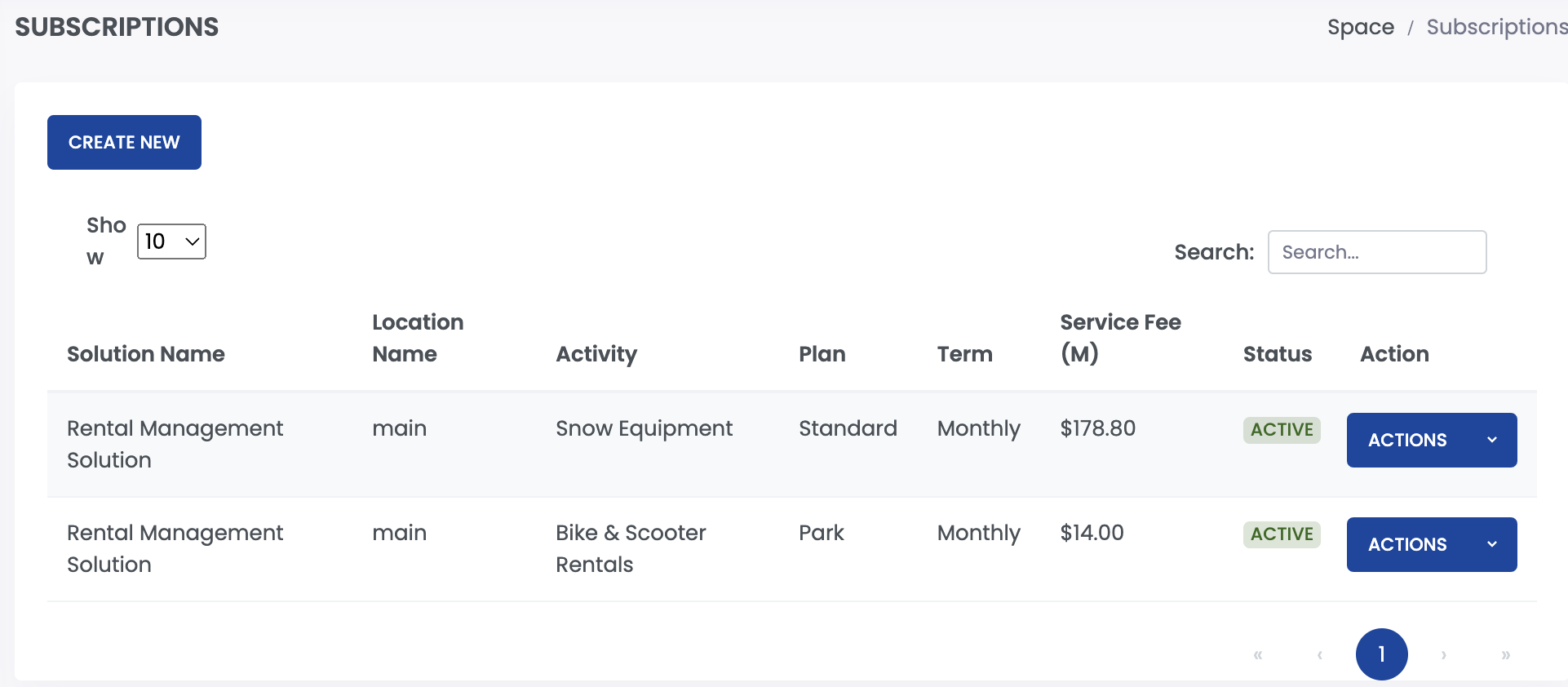Go to previous page using left arrow

(x=1320, y=654)
